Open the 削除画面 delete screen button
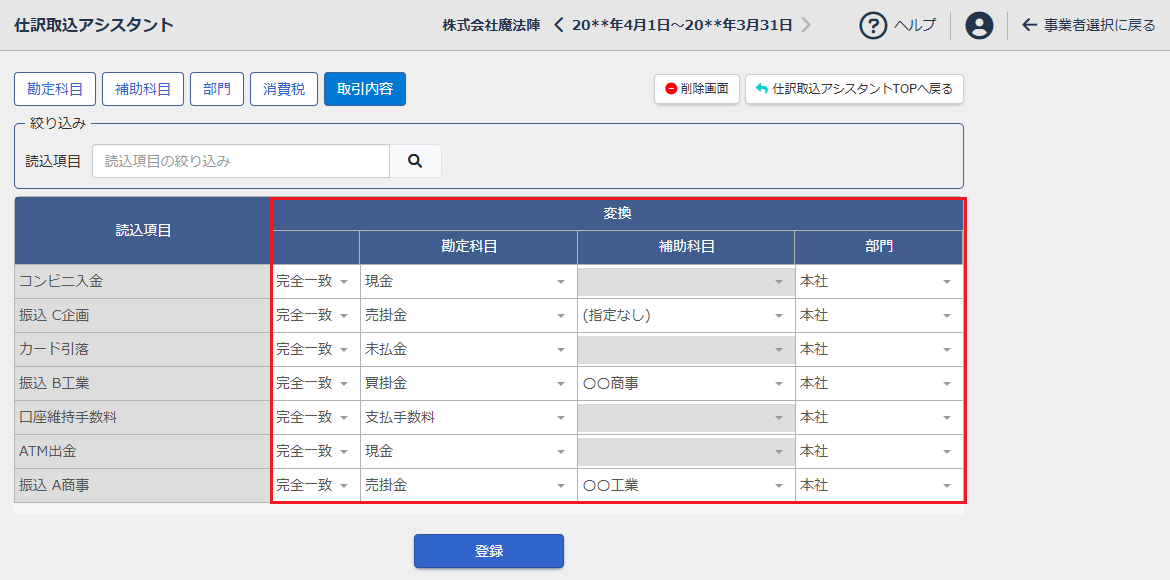This screenshot has height=580, width=1170. pos(697,89)
